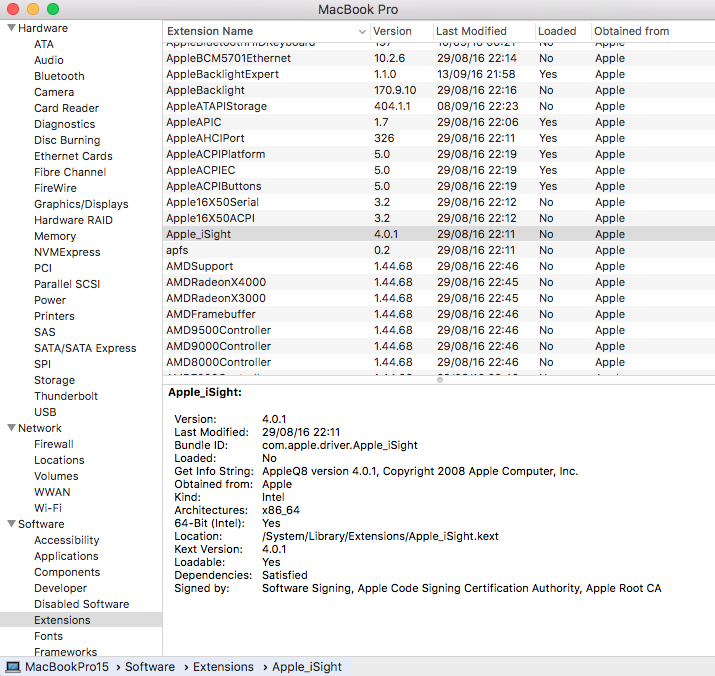Sort by the Obtained from column header
The image size is (715, 676).
(632, 31)
